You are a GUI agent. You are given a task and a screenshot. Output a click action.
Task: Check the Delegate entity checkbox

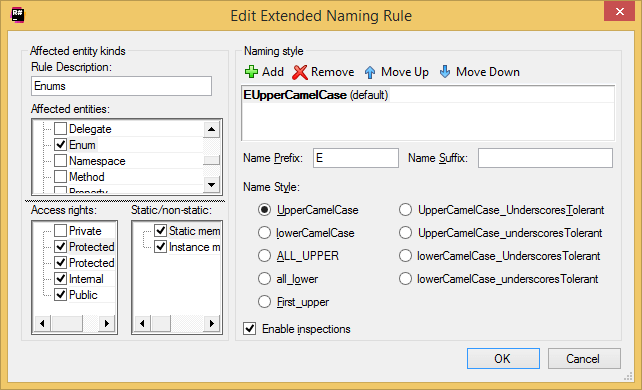point(61,128)
